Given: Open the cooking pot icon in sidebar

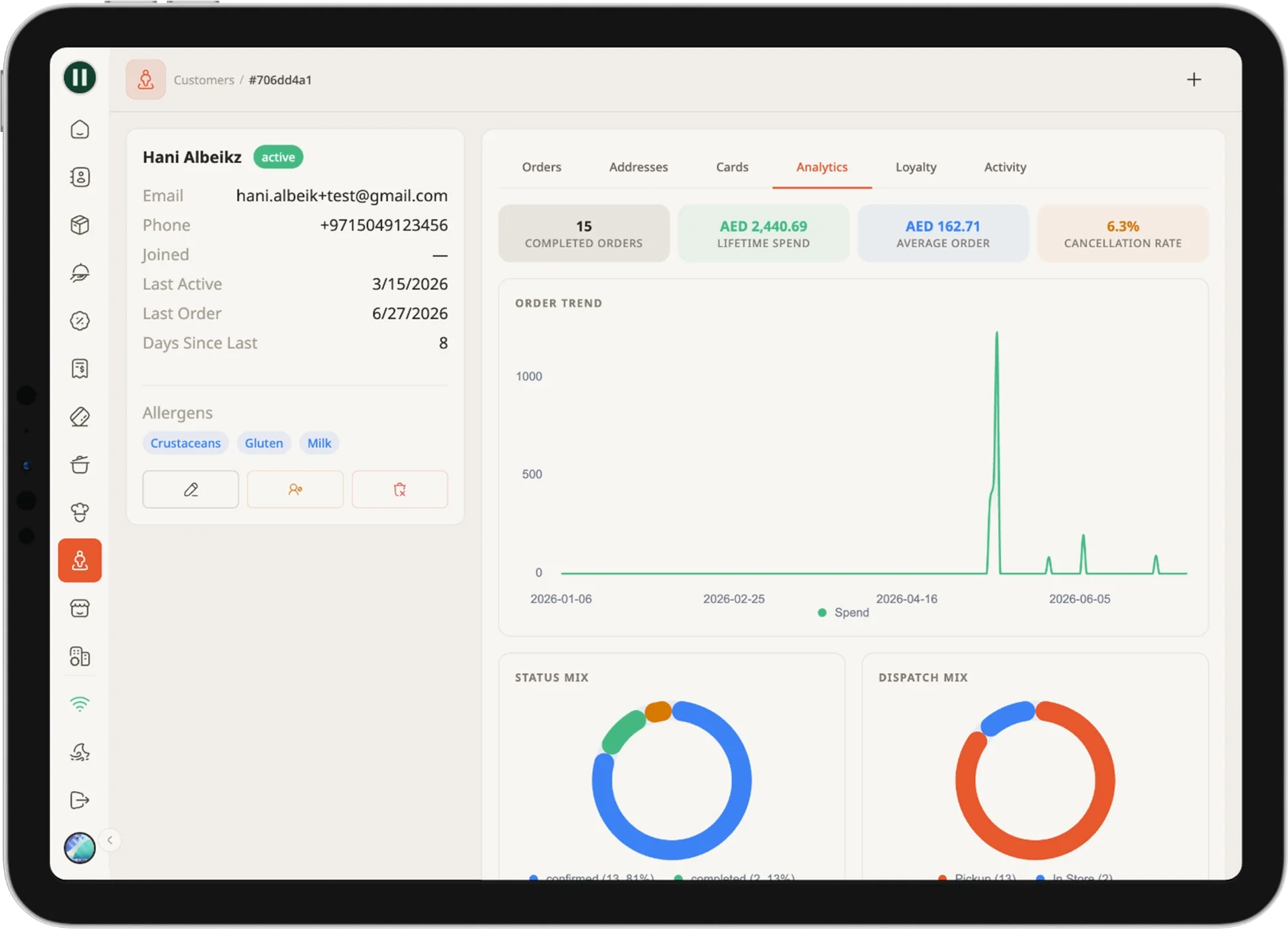Looking at the screenshot, I should click(80, 464).
